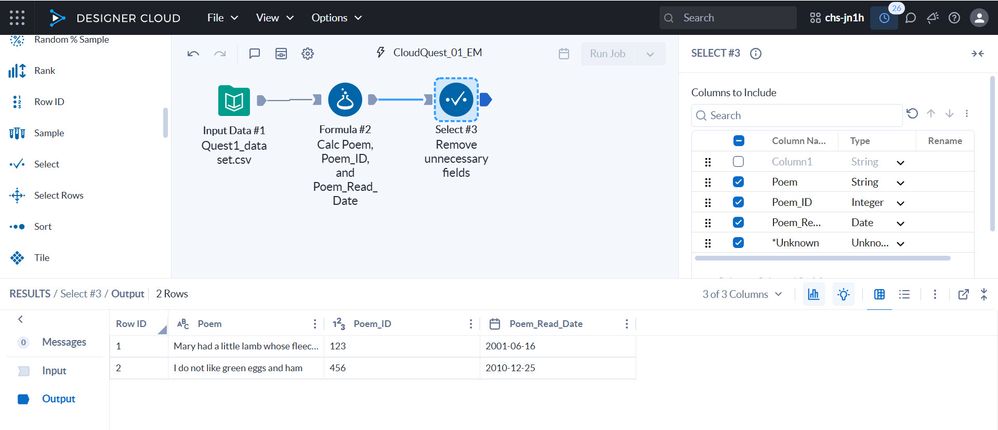The height and width of the screenshot is (430, 998).
Task: Open results in new window icon
Action: point(963,294)
